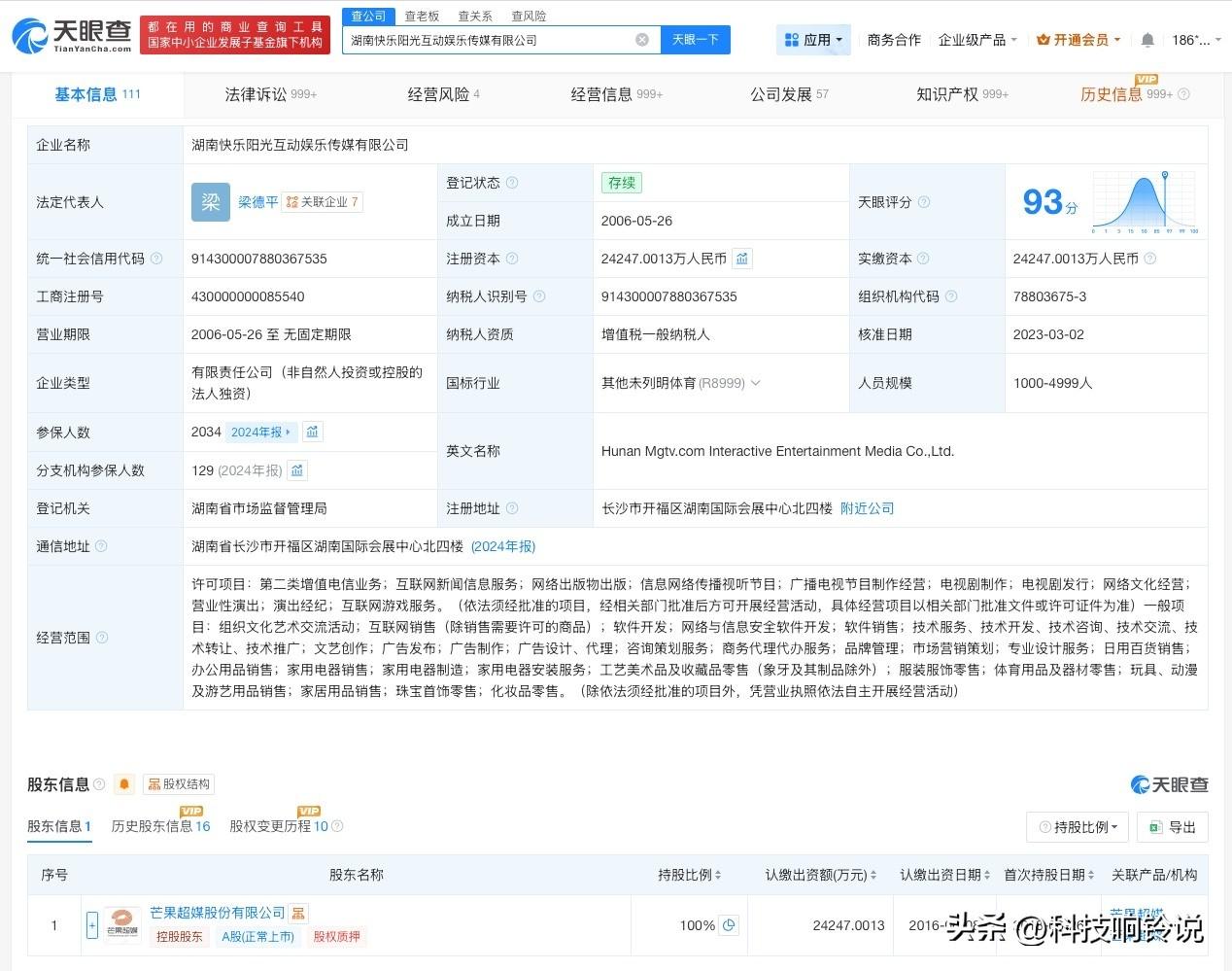Open the 开通会员 dropdown
The image size is (1232, 971).
click(1078, 40)
